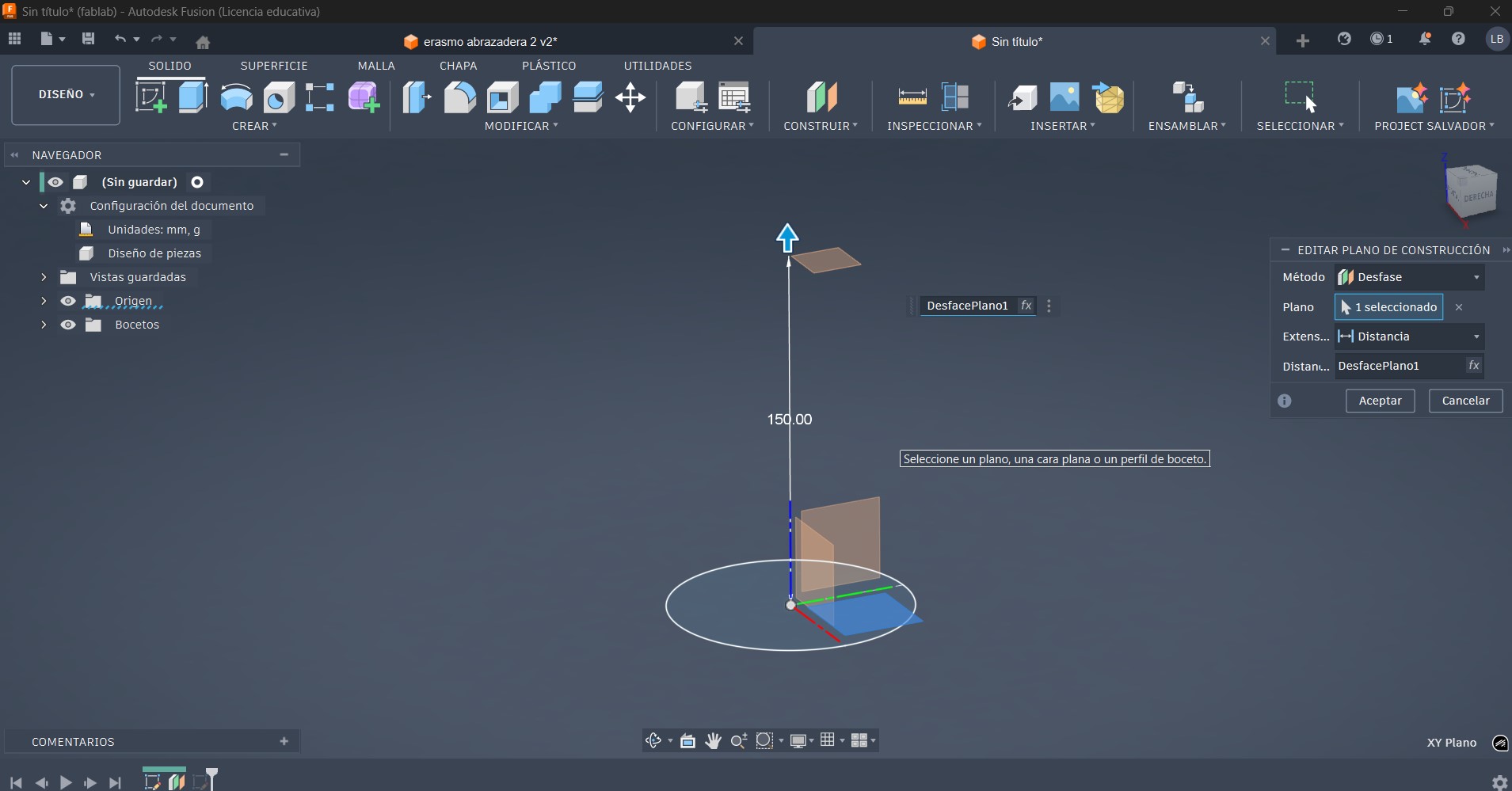
Task: Select the Create Sketch tool
Action: (151, 97)
